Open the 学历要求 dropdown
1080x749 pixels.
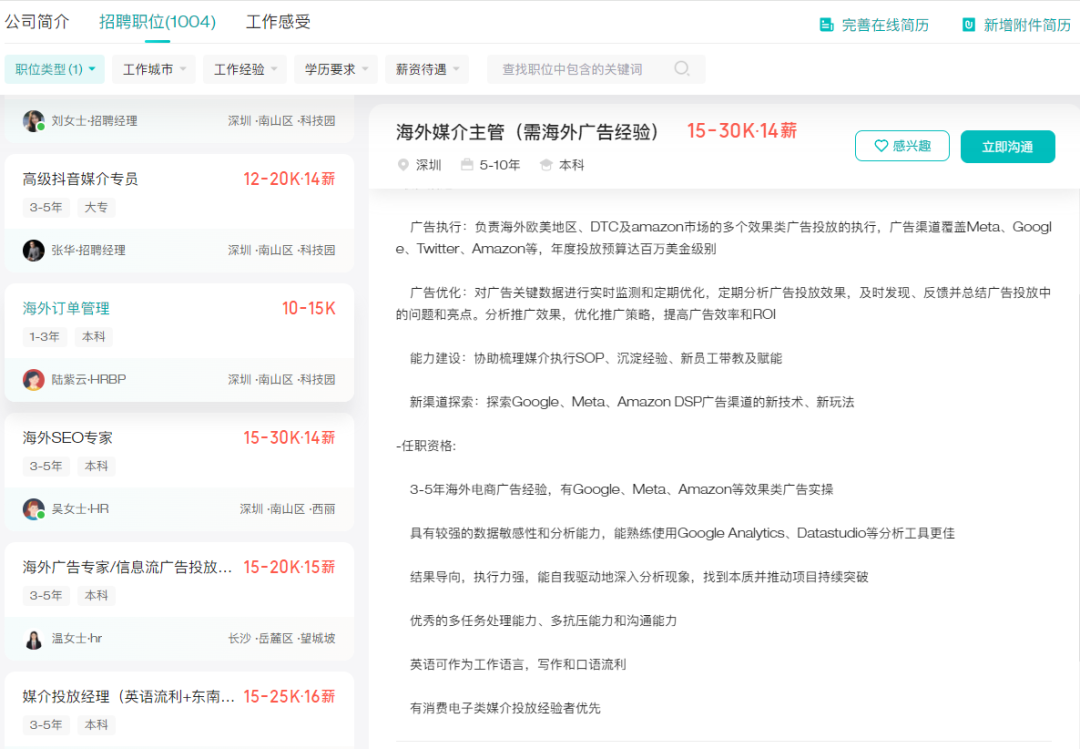pyautogui.click(x=334, y=68)
